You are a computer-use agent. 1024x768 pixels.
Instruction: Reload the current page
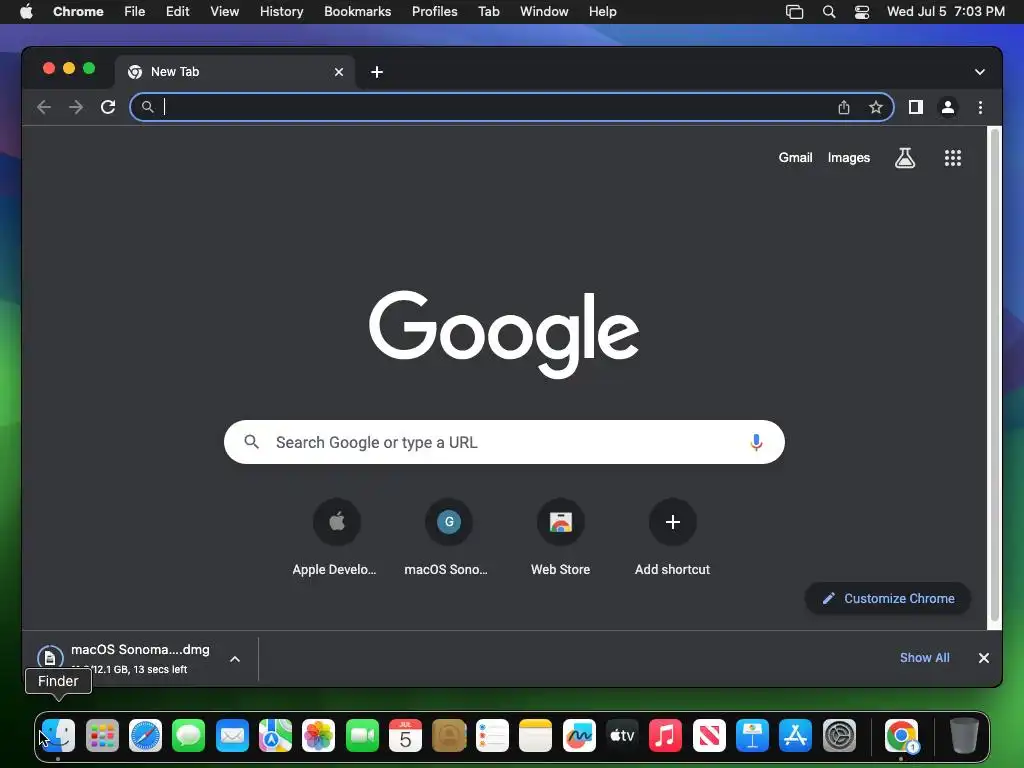click(x=108, y=107)
